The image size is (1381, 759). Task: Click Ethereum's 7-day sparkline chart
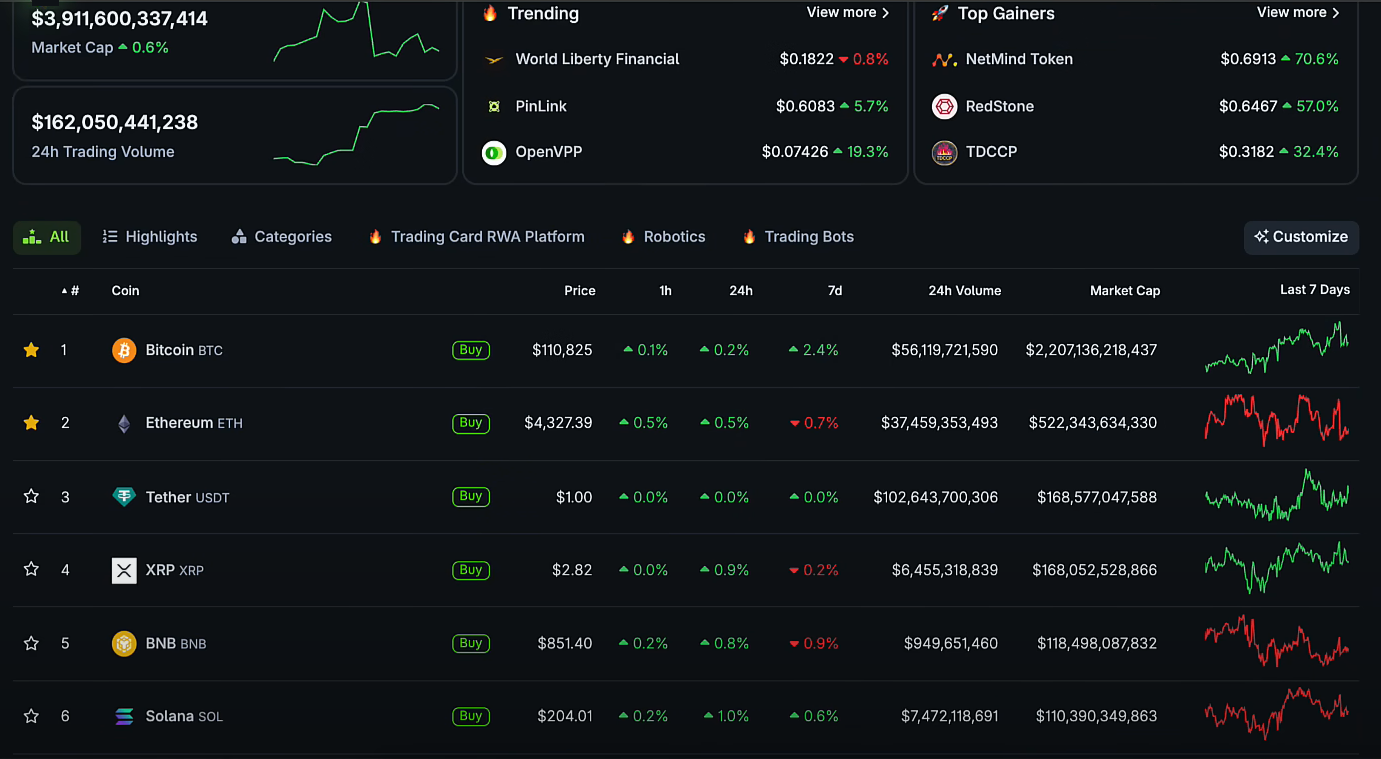[1277, 423]
